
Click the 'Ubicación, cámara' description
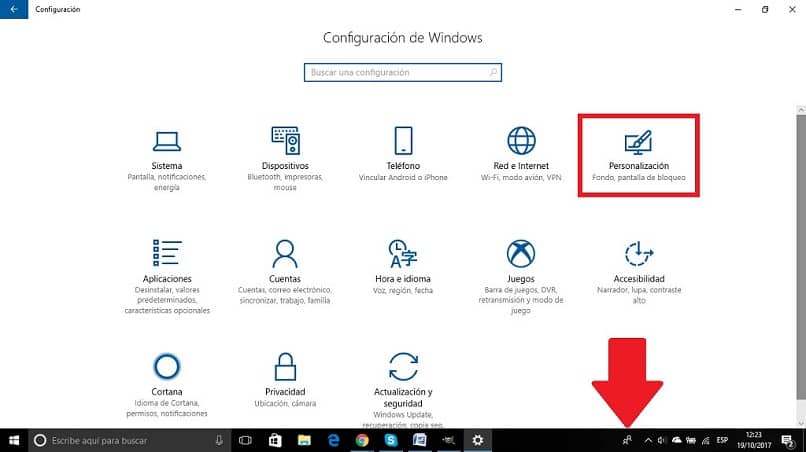285,404
